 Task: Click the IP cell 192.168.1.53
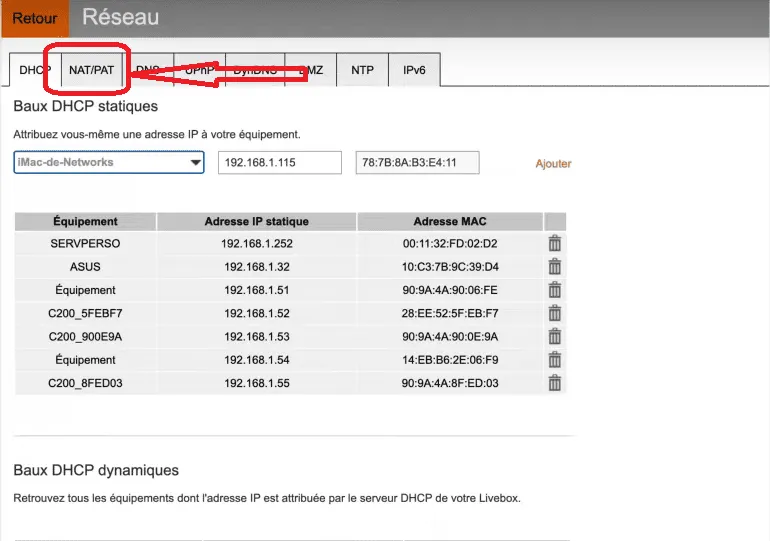click(257, 337)
